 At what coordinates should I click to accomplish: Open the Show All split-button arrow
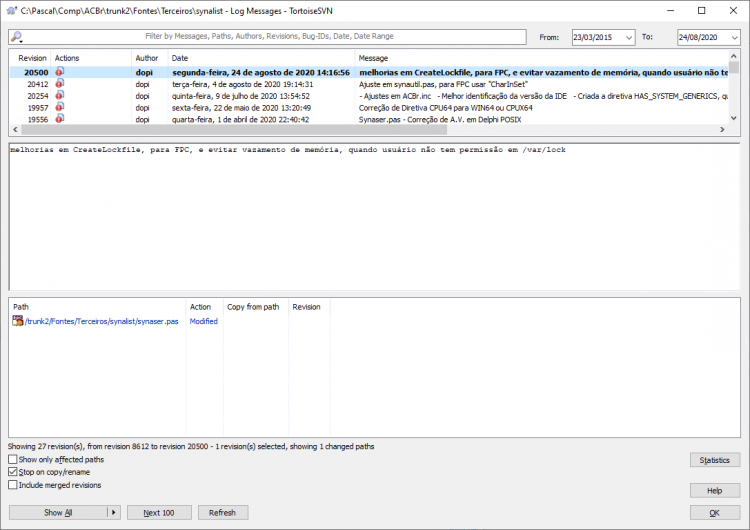(x=113, y=512)
